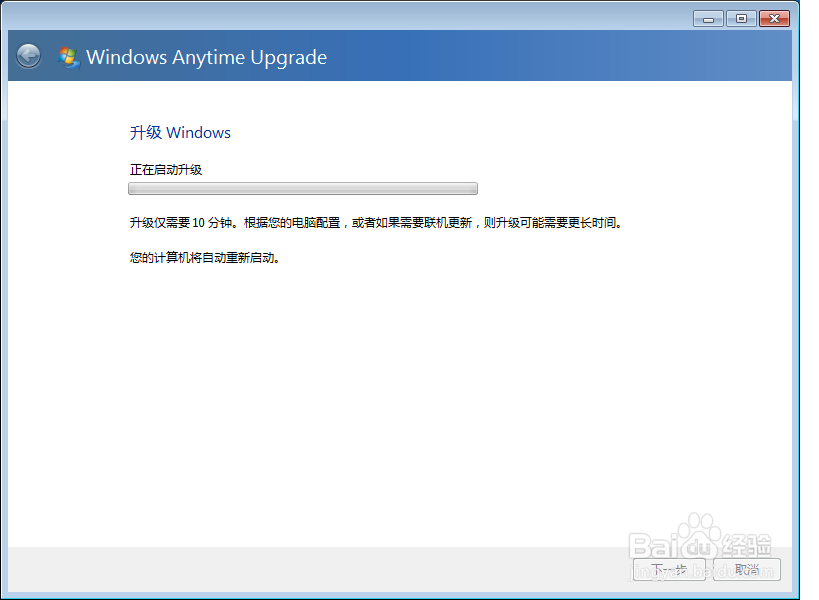The width and height of the screenshot is (819, 600).
Task: Click the 取消 (Cancel) button
Action: tap(747, 569)
